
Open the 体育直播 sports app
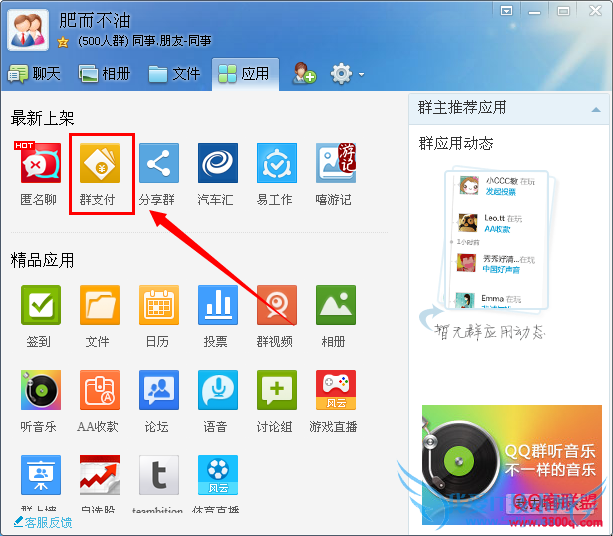[218, 475]
